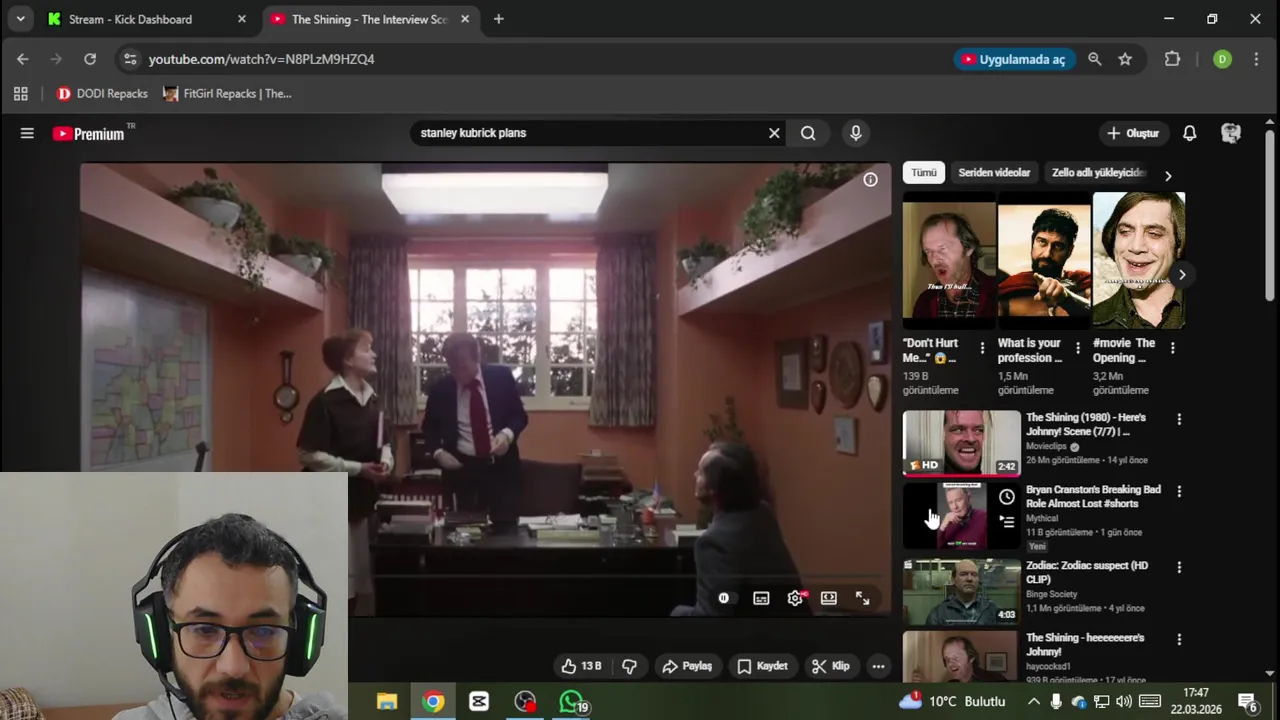Add Bryan Cranston video to queue
The height and width of the screenshot is (720, 1280).
point(1007,521)
